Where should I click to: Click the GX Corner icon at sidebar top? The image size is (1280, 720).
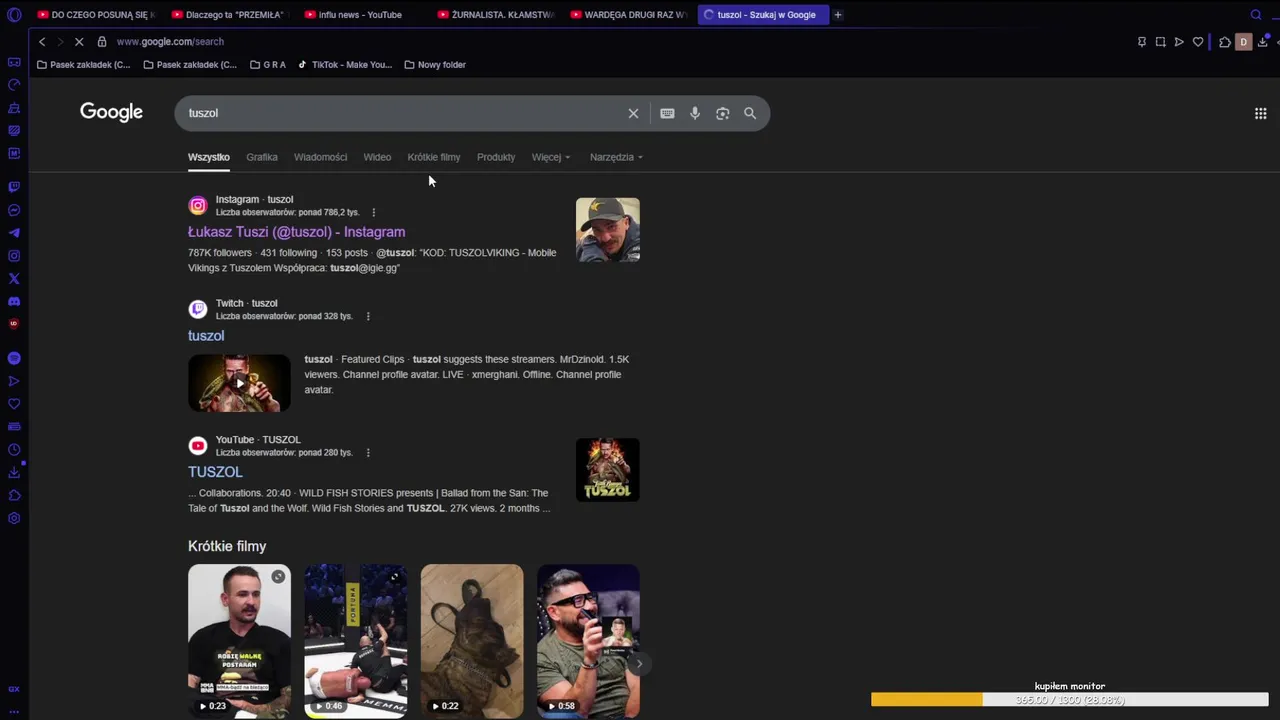point(14,62)
